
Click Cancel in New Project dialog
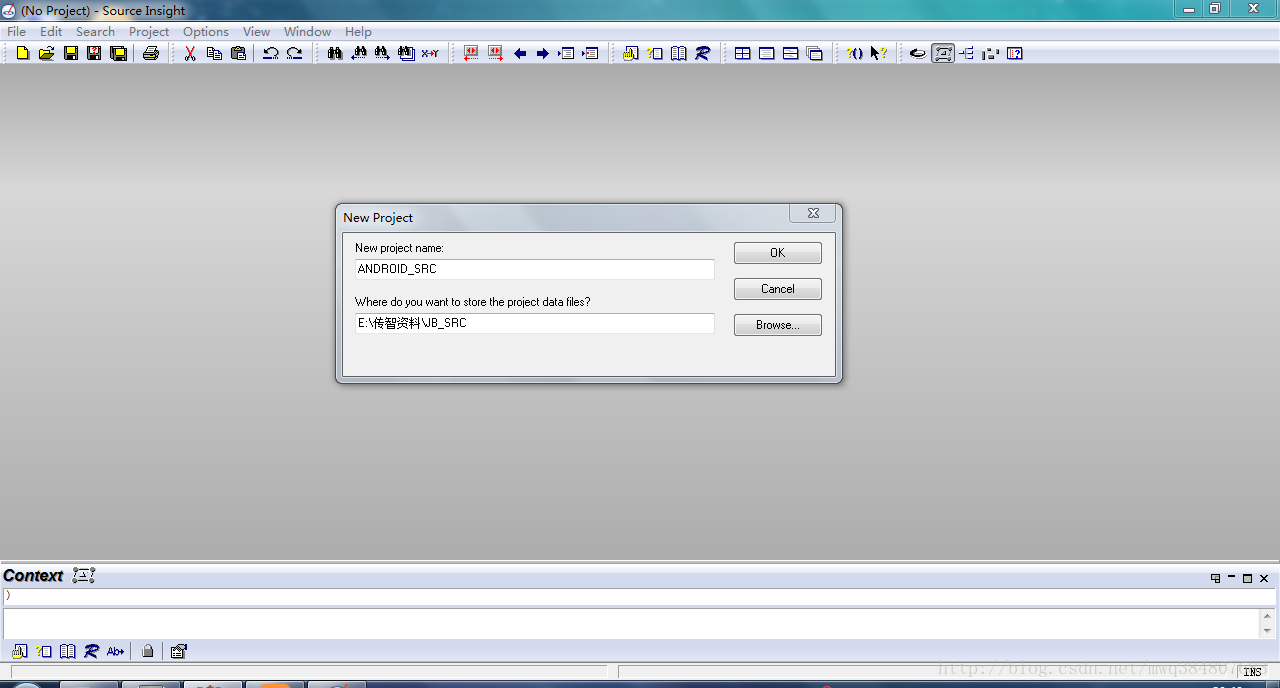pyautogui.click(x=778, y=289)
